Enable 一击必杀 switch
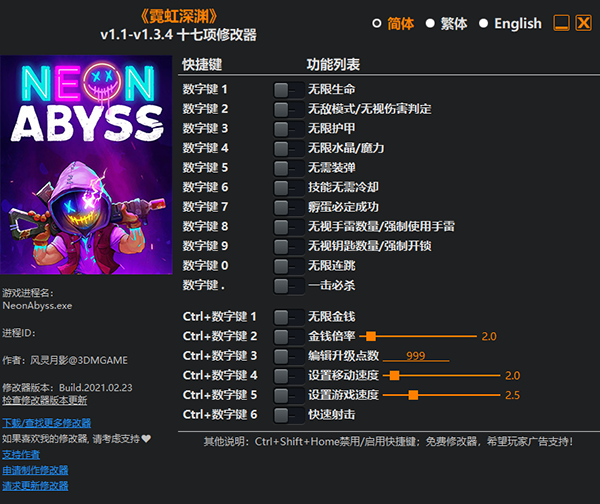 pyautogui.click(x=289, y=286)
